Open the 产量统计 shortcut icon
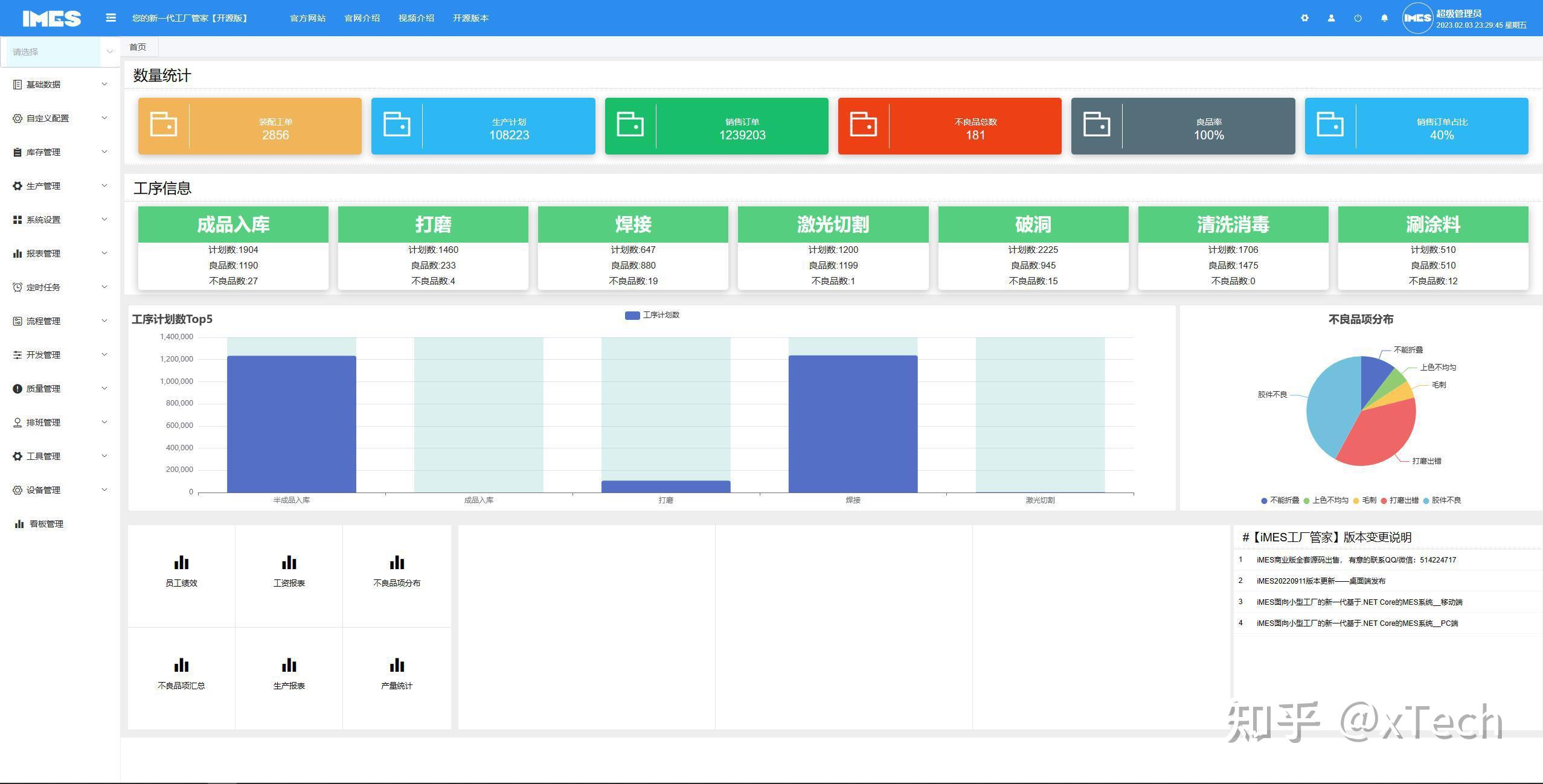Screen dimensions: 1543x784 397,665
